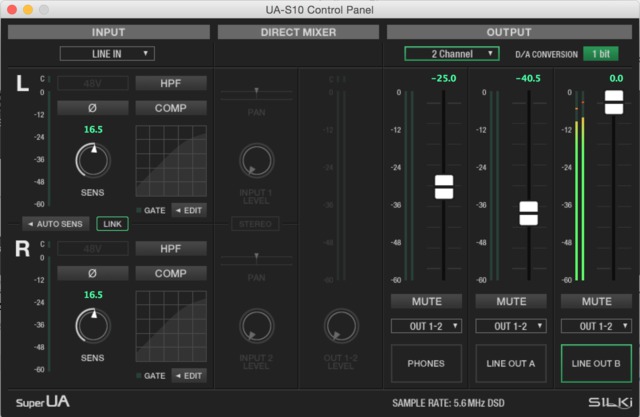
Task: Open EDIT for the L channel compressor
Action: pyautogui.click(x=189, y=209)
